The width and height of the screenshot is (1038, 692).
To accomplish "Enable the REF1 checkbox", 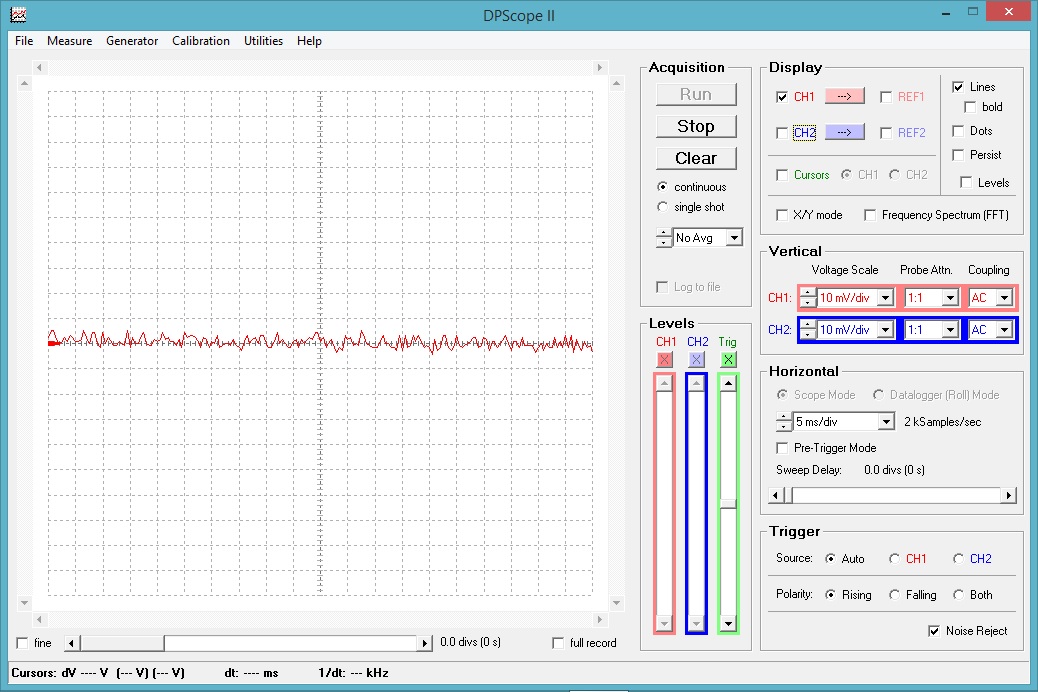I will click(886, 97).
